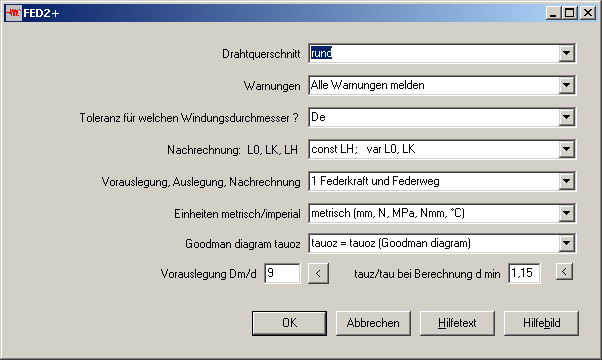This screenshot has height=360, width=602.
Task: Show the Hilfebild help image
Action: click(541, 323)
